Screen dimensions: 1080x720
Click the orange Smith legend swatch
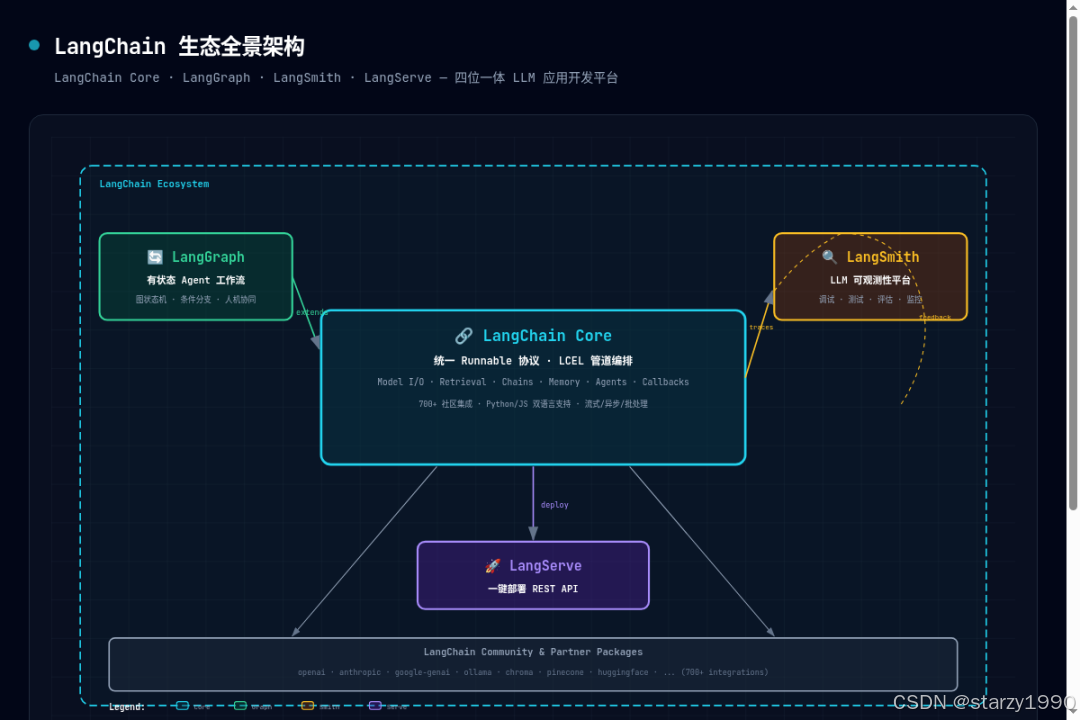pyautogui.click(x=308, y=706)
